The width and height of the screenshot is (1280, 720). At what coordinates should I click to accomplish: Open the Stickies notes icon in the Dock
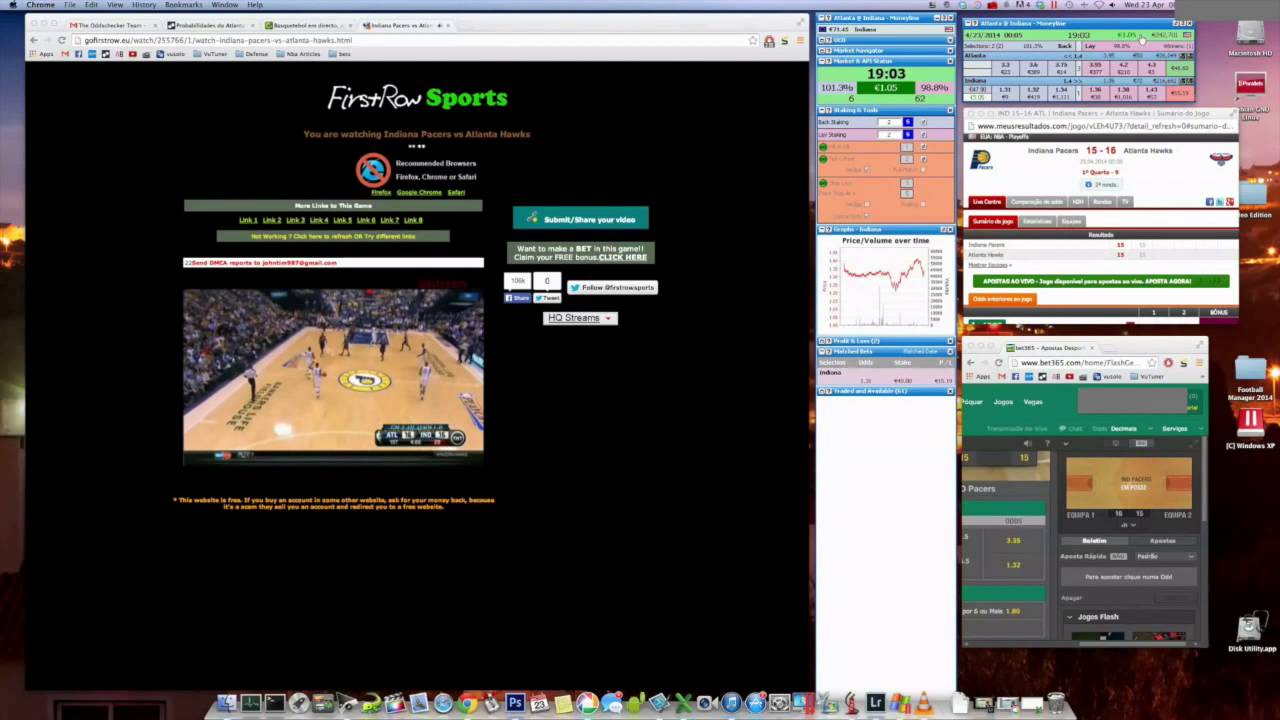coord(563,703)
